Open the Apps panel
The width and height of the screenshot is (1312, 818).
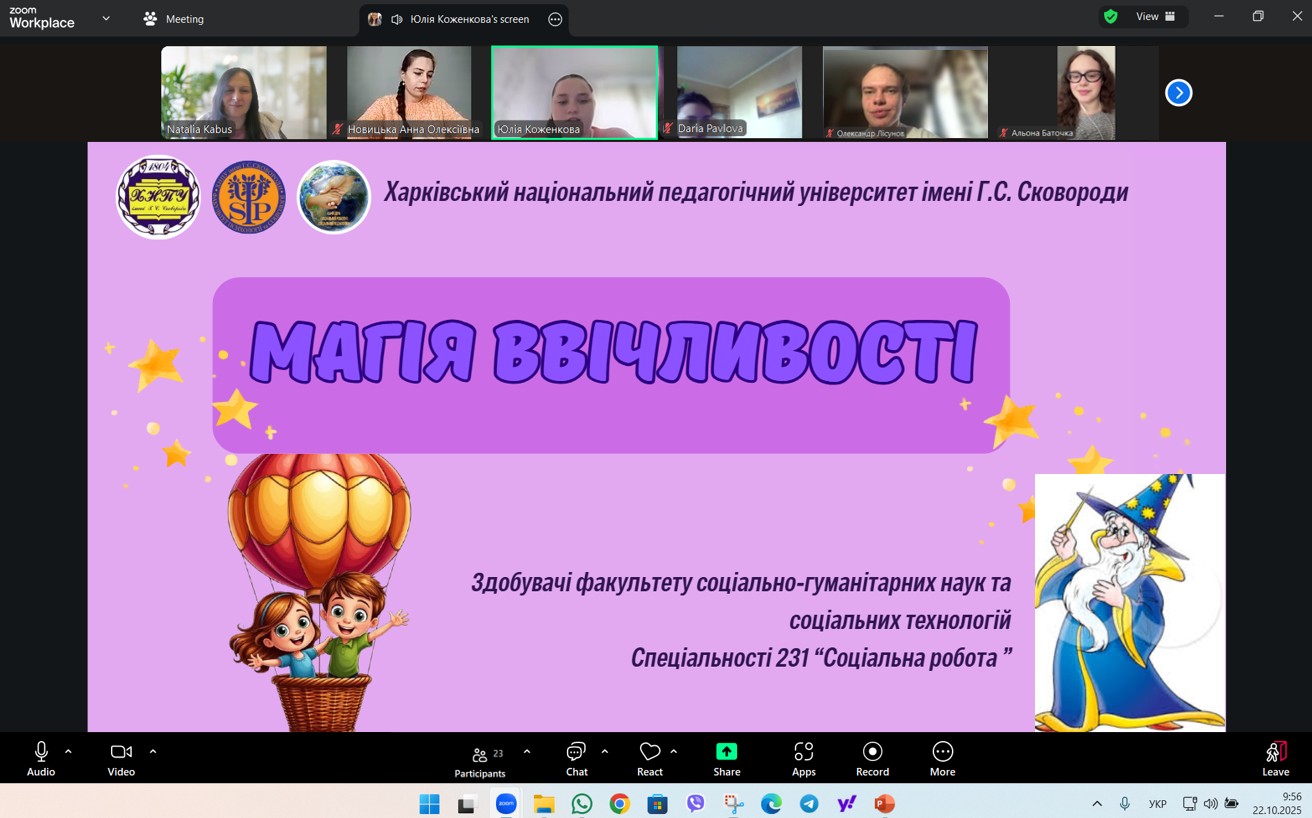pyautogui.click(x=804, y=758)
